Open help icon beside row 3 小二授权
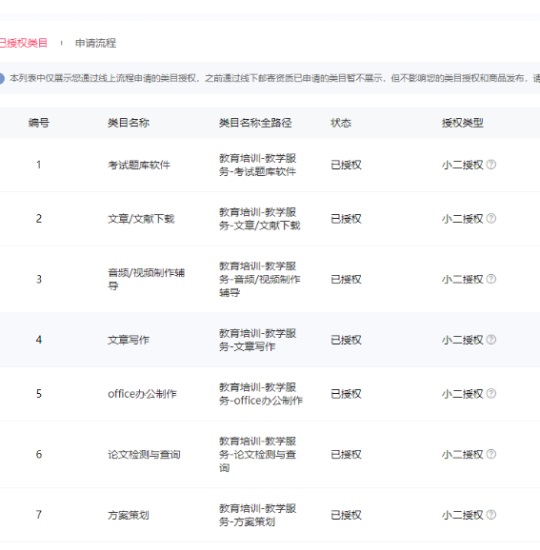 pyautogui.click(x=492, y=279)
